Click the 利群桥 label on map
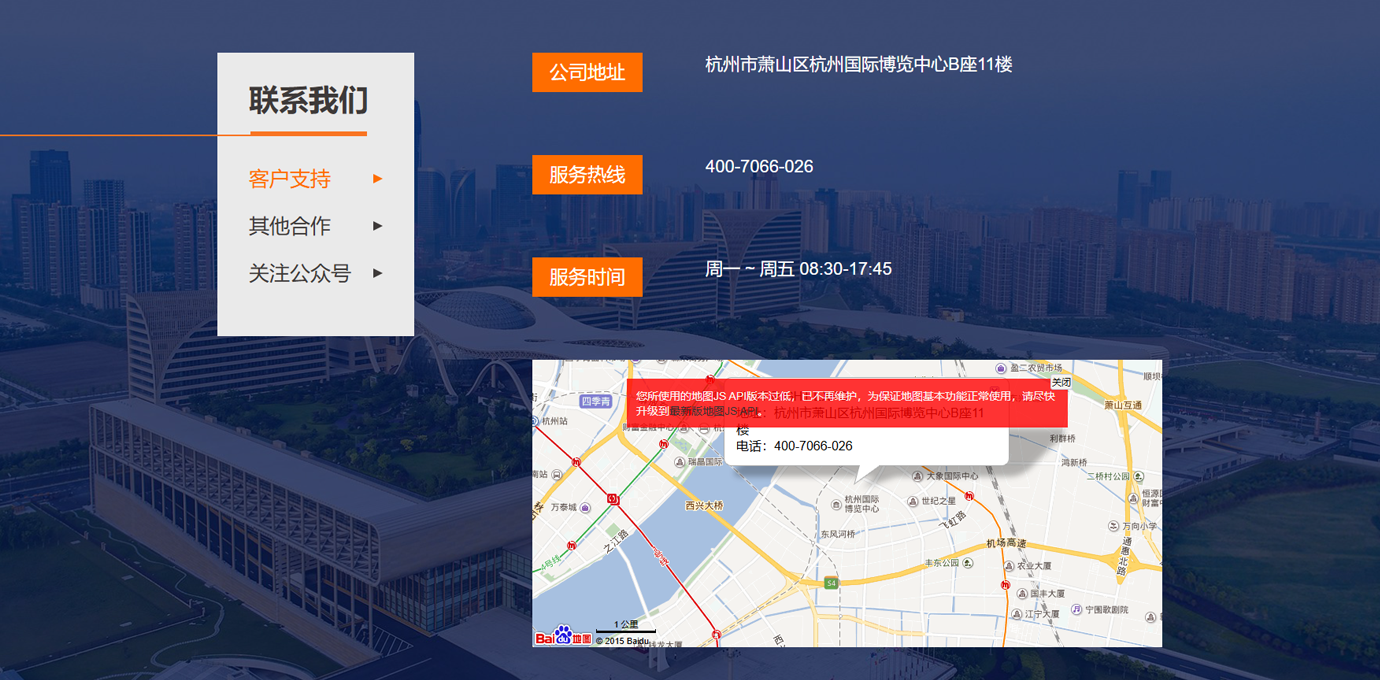Viewport: 1380px width, 680px height. pos(1063,438)
